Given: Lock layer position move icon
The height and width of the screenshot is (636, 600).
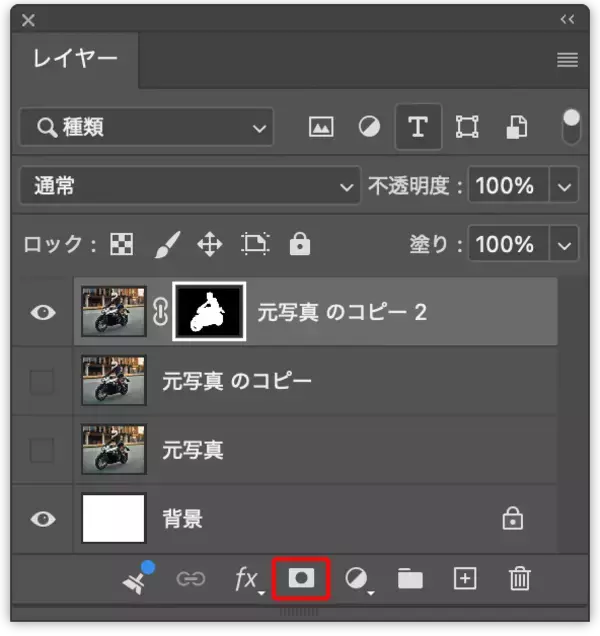Looking at the screenshot, I should coord(210,244).
